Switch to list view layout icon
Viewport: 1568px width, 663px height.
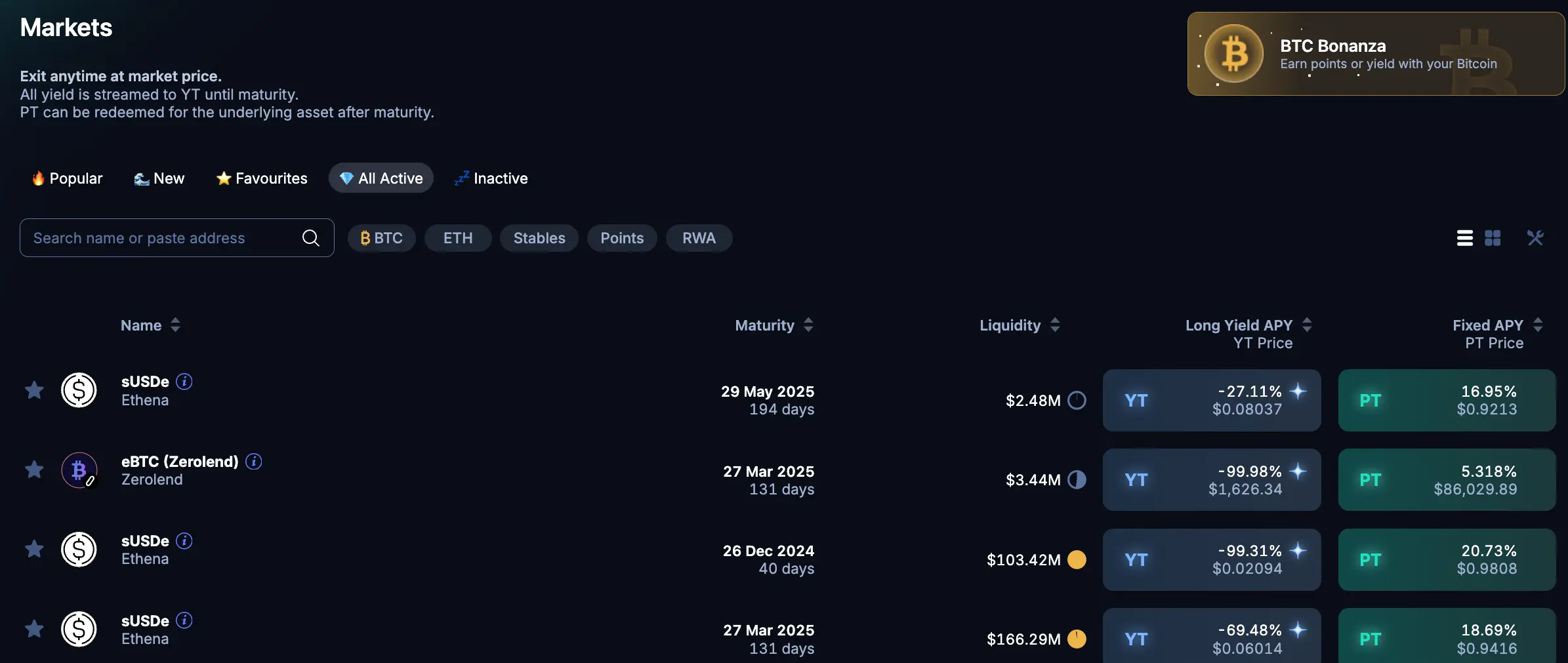pyautogui.click(x=1464, y=238)
